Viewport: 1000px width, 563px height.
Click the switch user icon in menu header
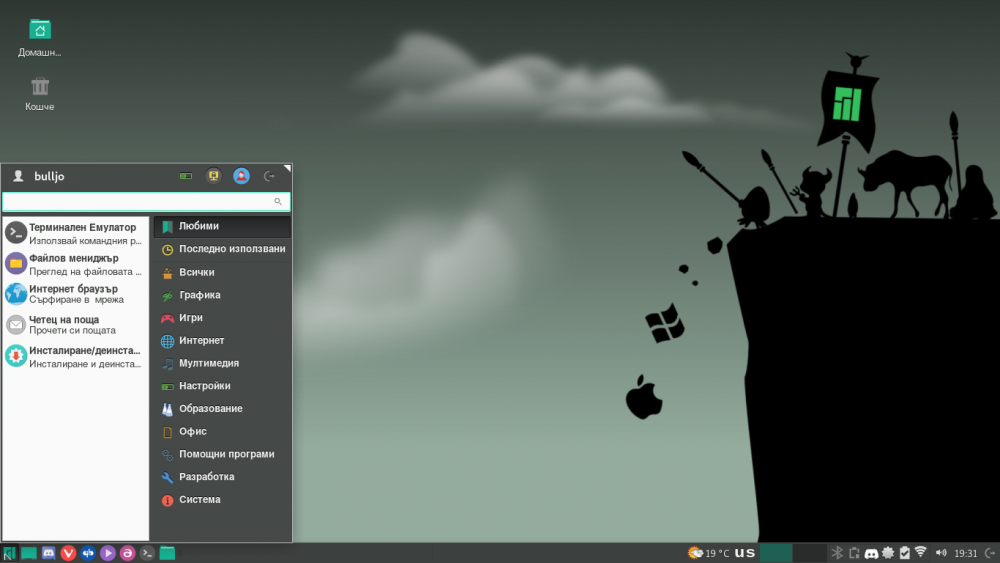point(241,176)
